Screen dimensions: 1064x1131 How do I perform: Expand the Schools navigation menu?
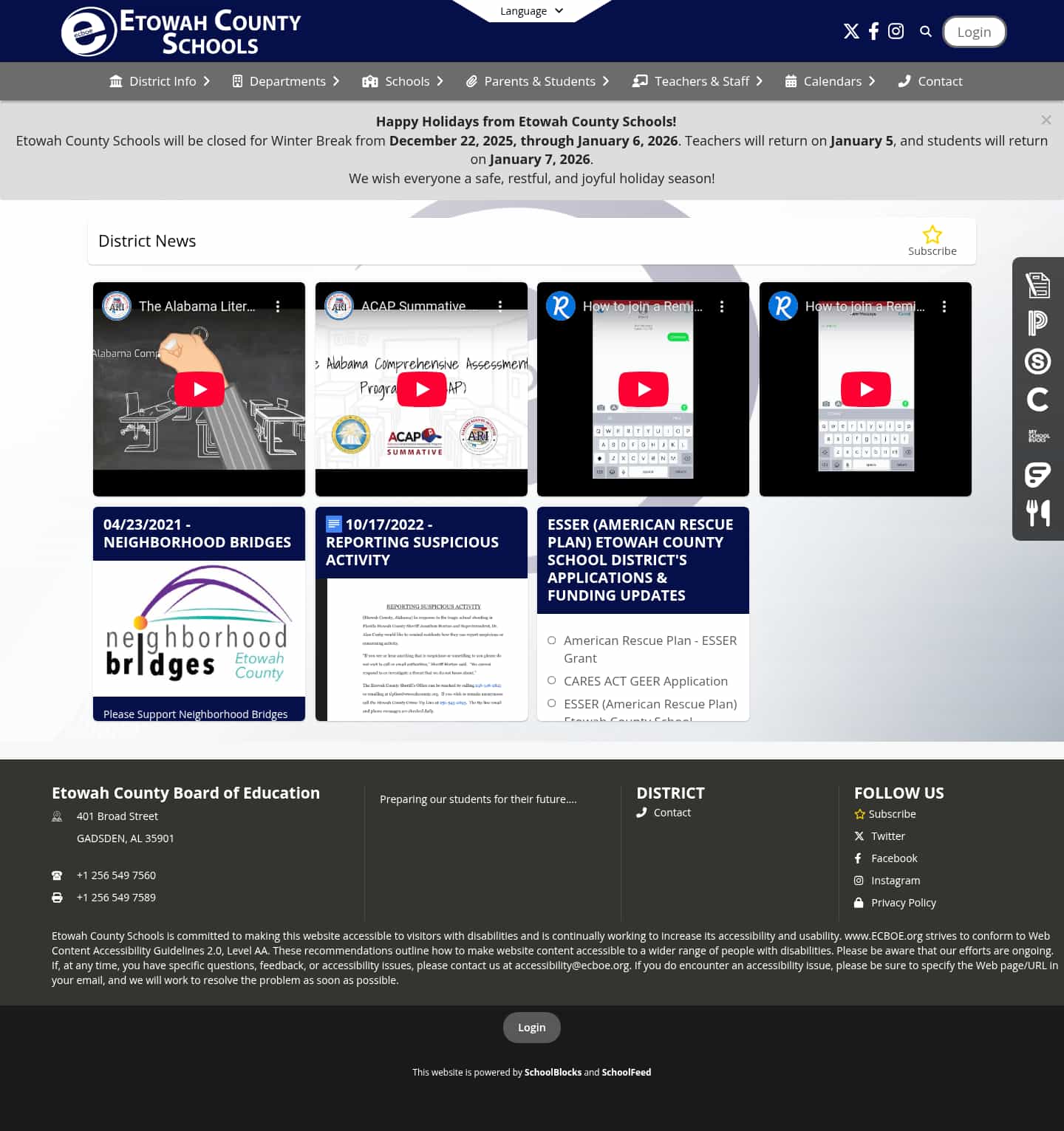tap(403, 81)
